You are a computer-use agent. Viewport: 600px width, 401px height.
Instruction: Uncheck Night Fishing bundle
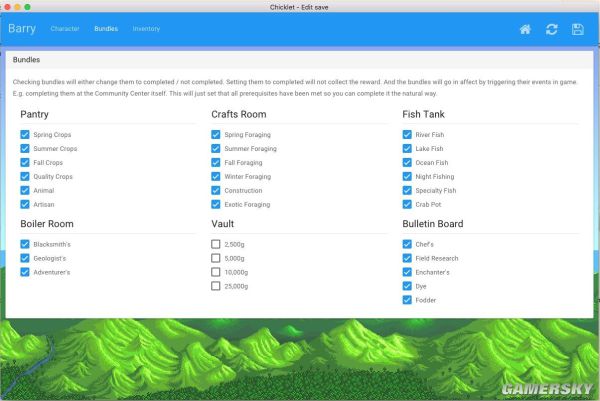[x=407, y=176]
